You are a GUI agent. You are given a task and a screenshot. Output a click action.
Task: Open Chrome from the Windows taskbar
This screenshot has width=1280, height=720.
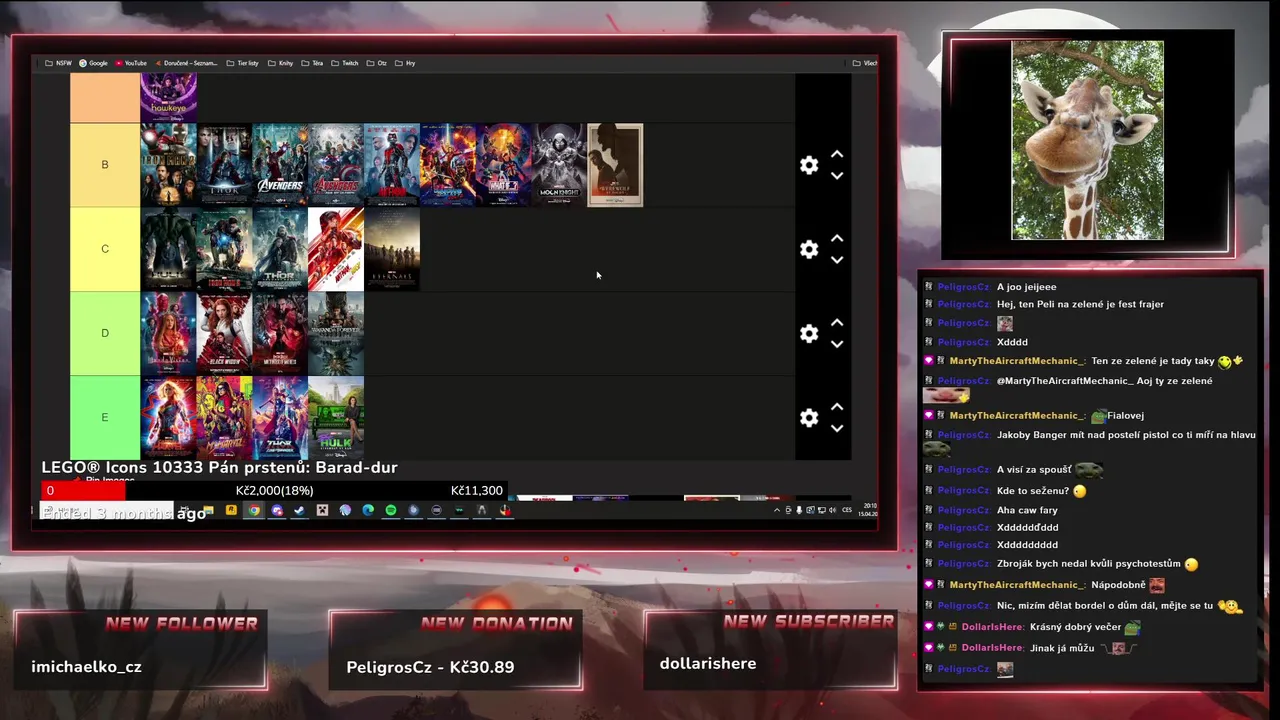pyautogui.click(x=254, y=510)
